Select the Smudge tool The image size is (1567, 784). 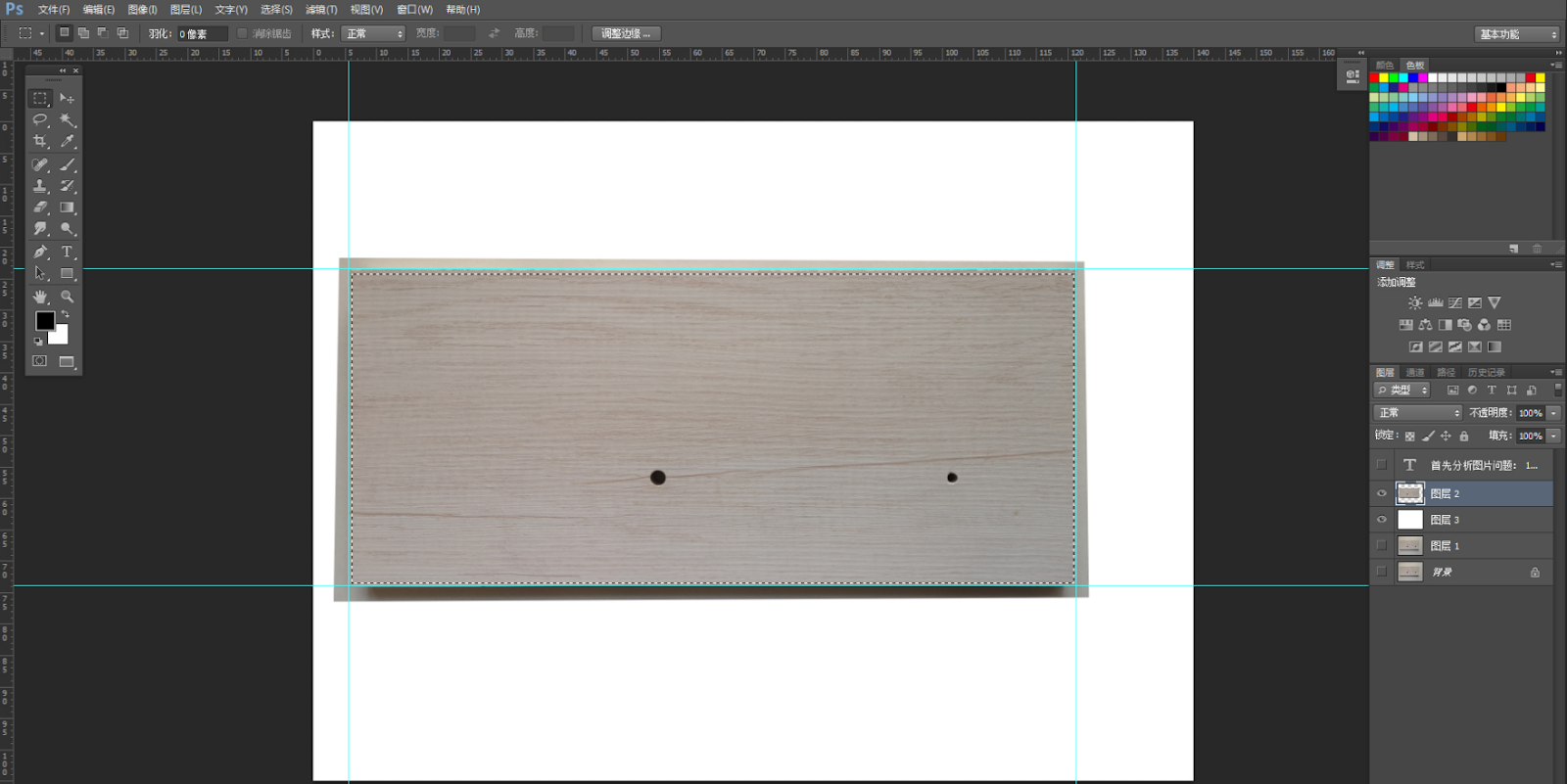point(40,229)
